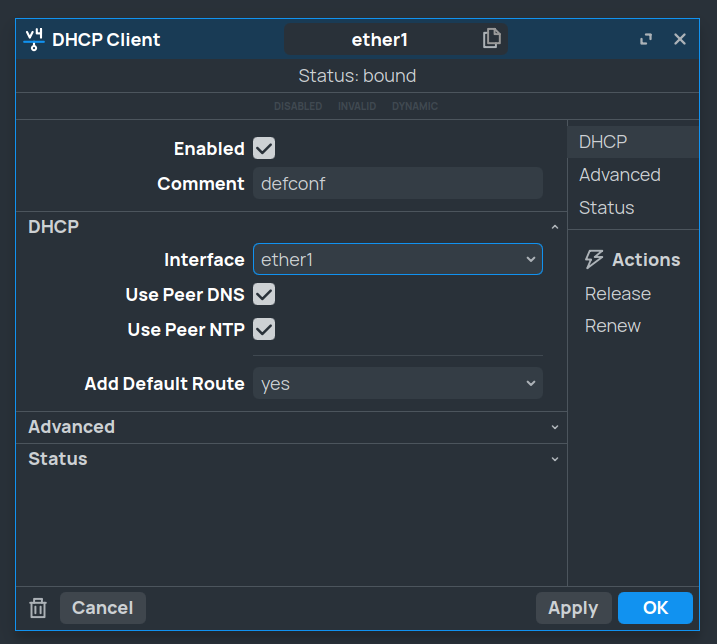717x644 pixels.
Task: Click the Status: bound text
Action: point(357,75)
